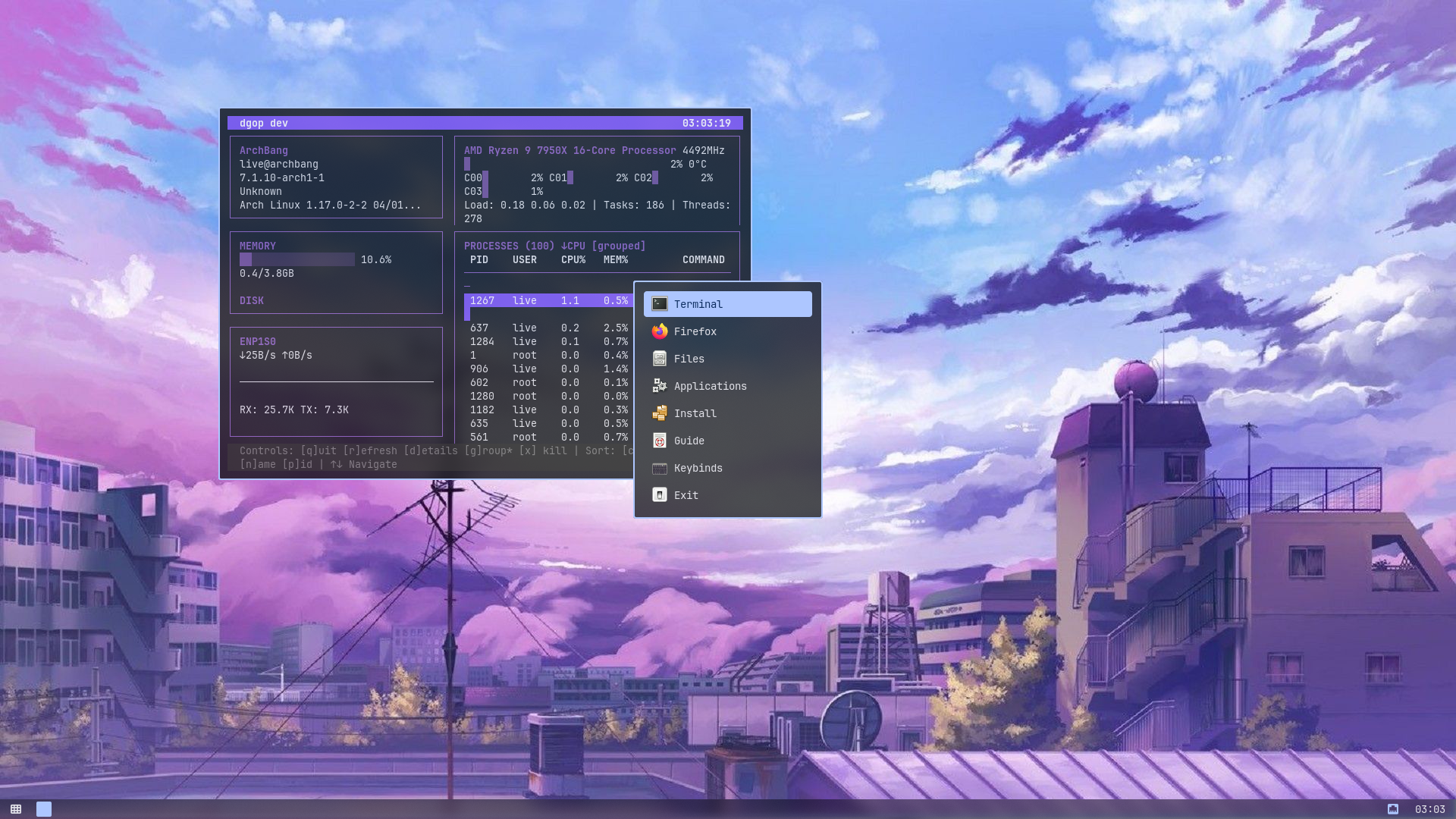
Task: Click the blue window button on the taskbar
Action: tap(44, 809)
